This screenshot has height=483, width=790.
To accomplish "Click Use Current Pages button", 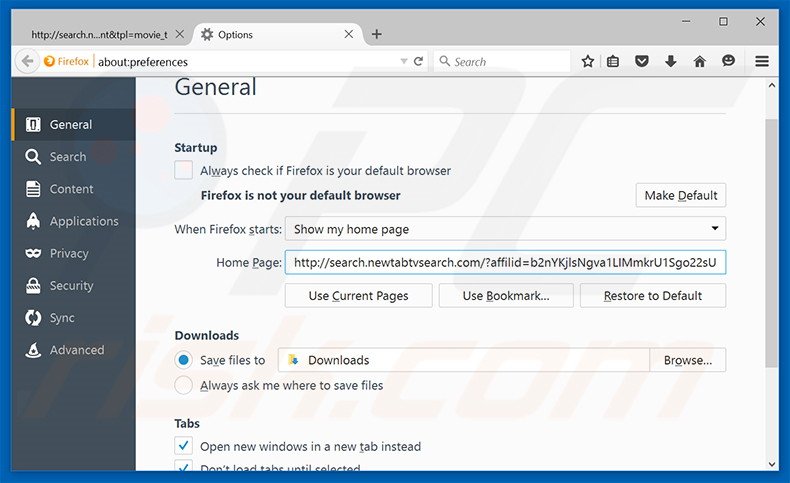I will coord(358,296).
